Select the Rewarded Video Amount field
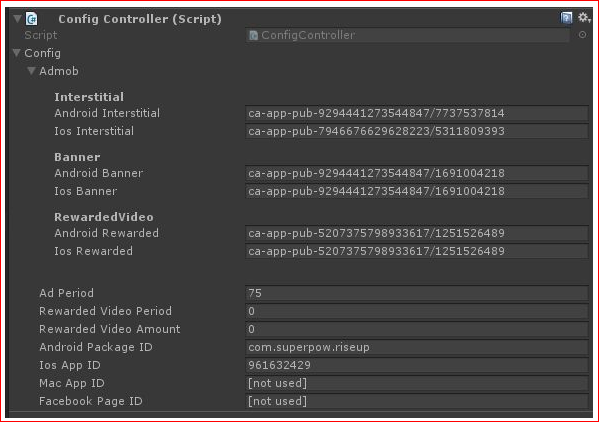This screenshot has width=599, height=422. point(416,329)
